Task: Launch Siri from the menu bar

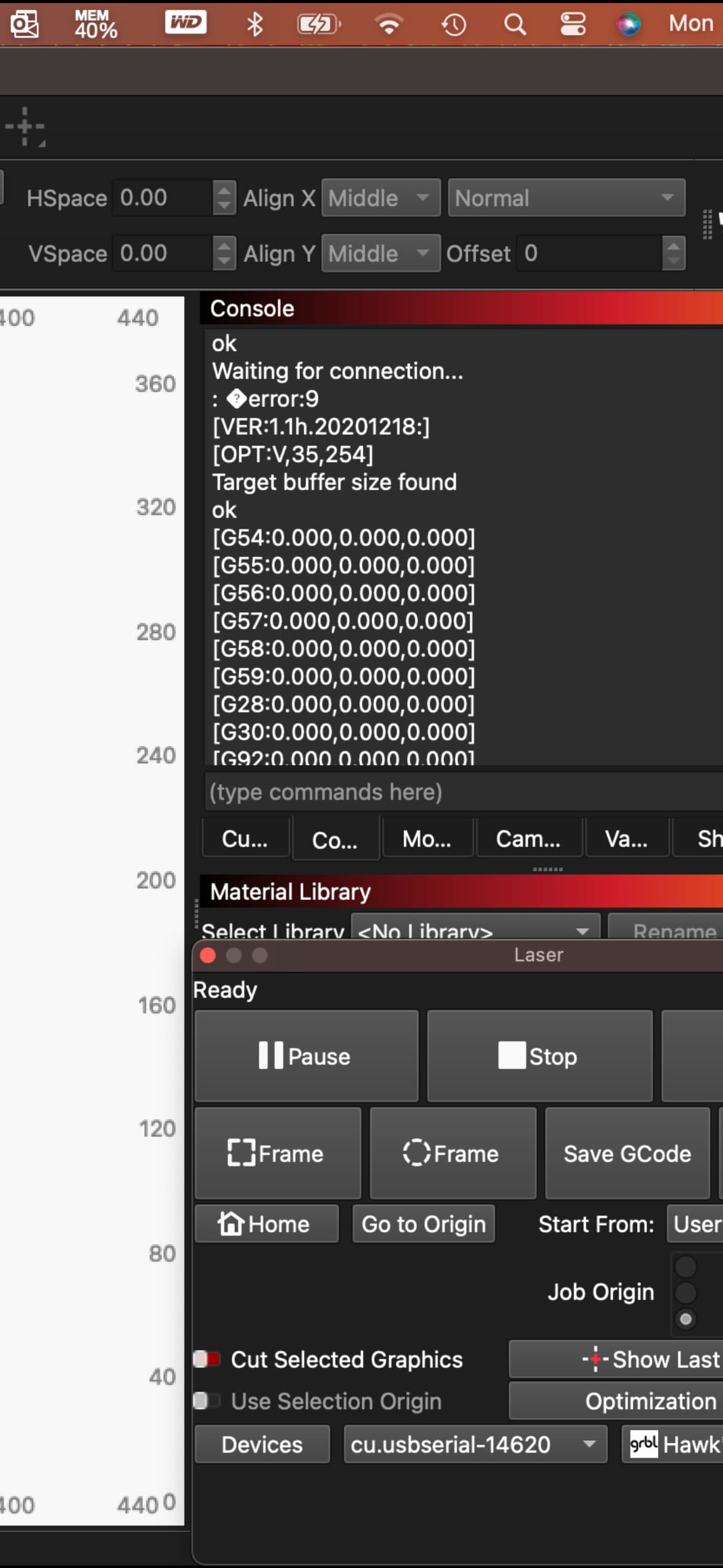Action: pyautogui.click(x=629, y=25)
